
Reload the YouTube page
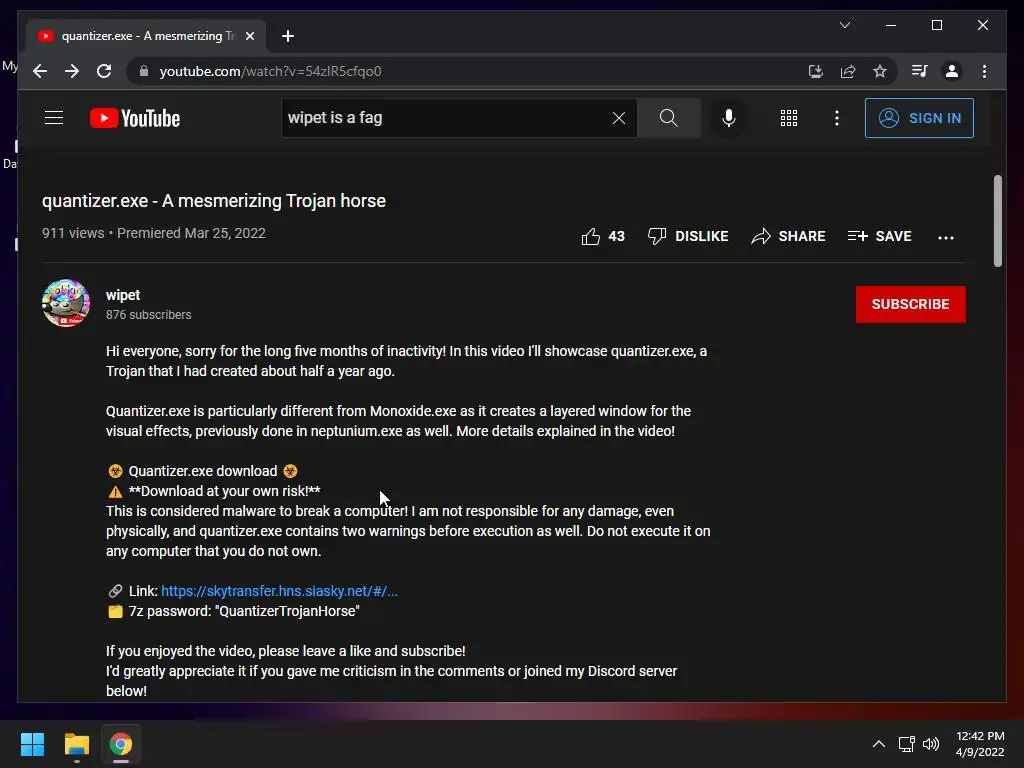point(104,71)
